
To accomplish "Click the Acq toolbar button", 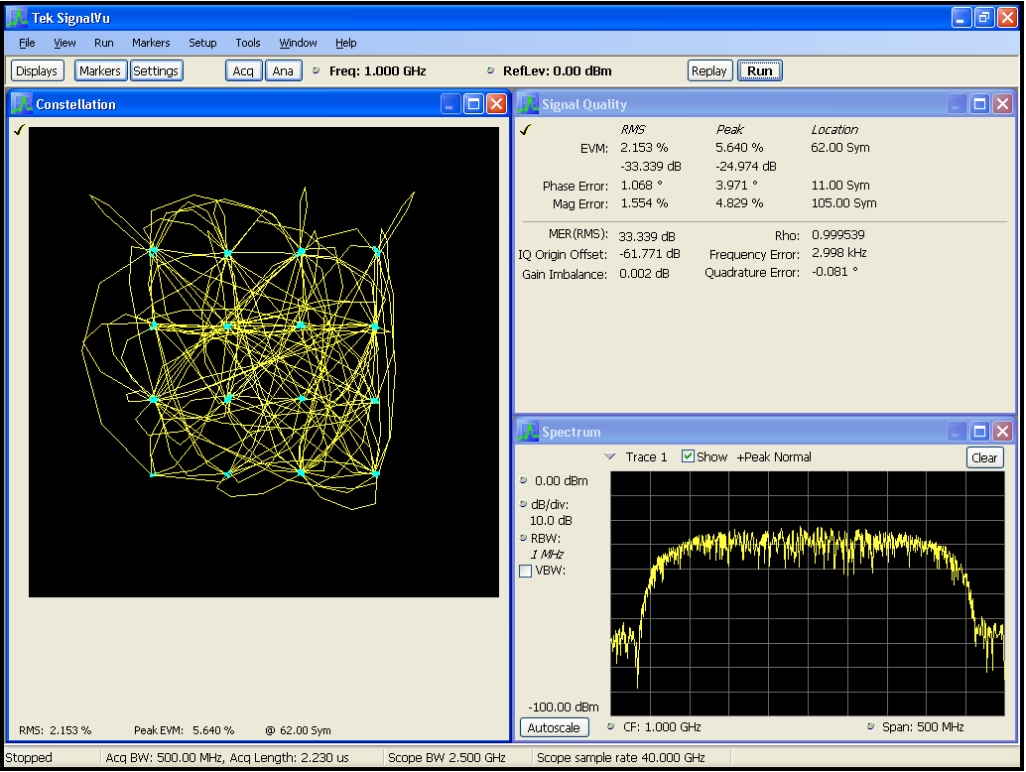I will [x=243, y=71].
